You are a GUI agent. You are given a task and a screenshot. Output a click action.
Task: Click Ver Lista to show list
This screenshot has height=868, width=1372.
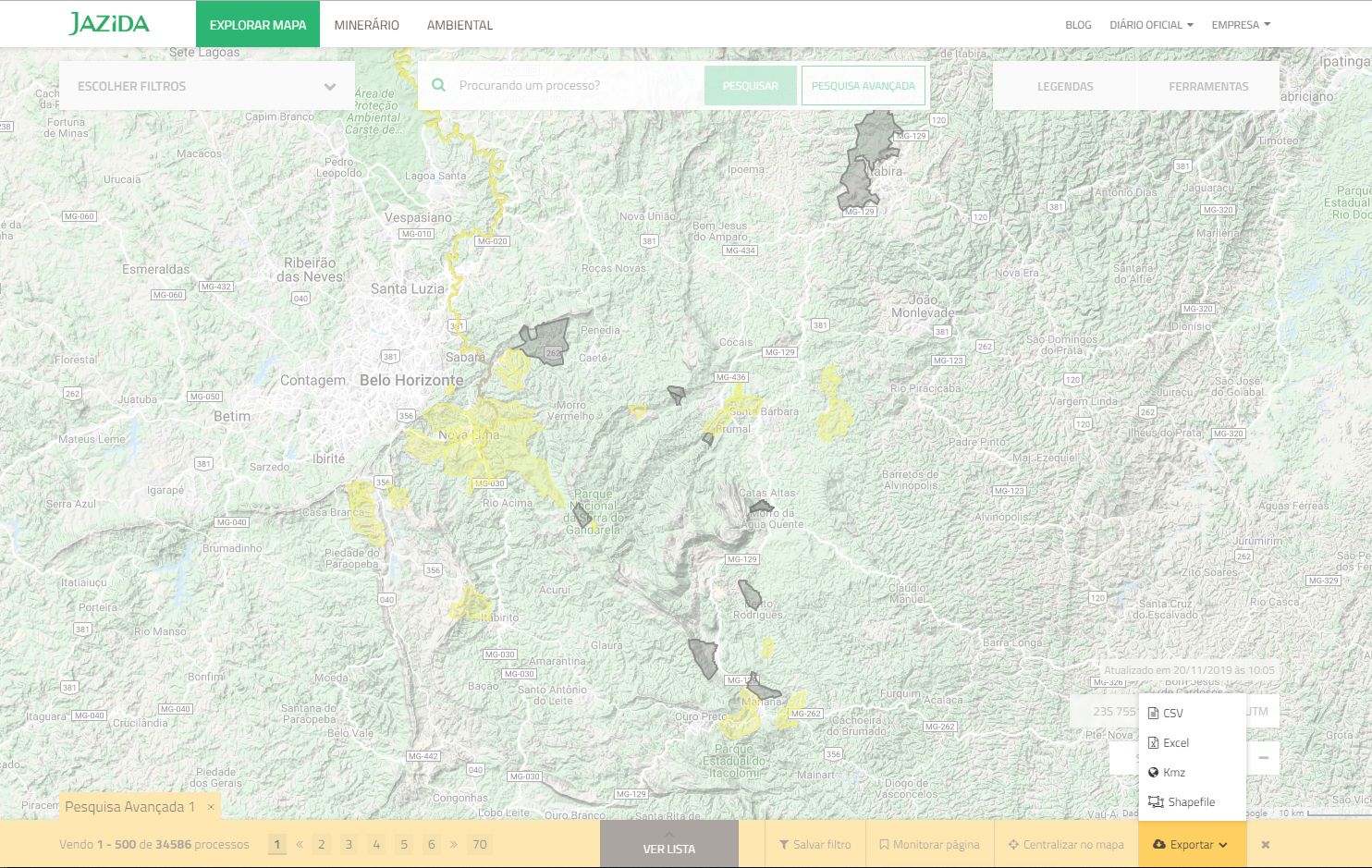point(669,844)
